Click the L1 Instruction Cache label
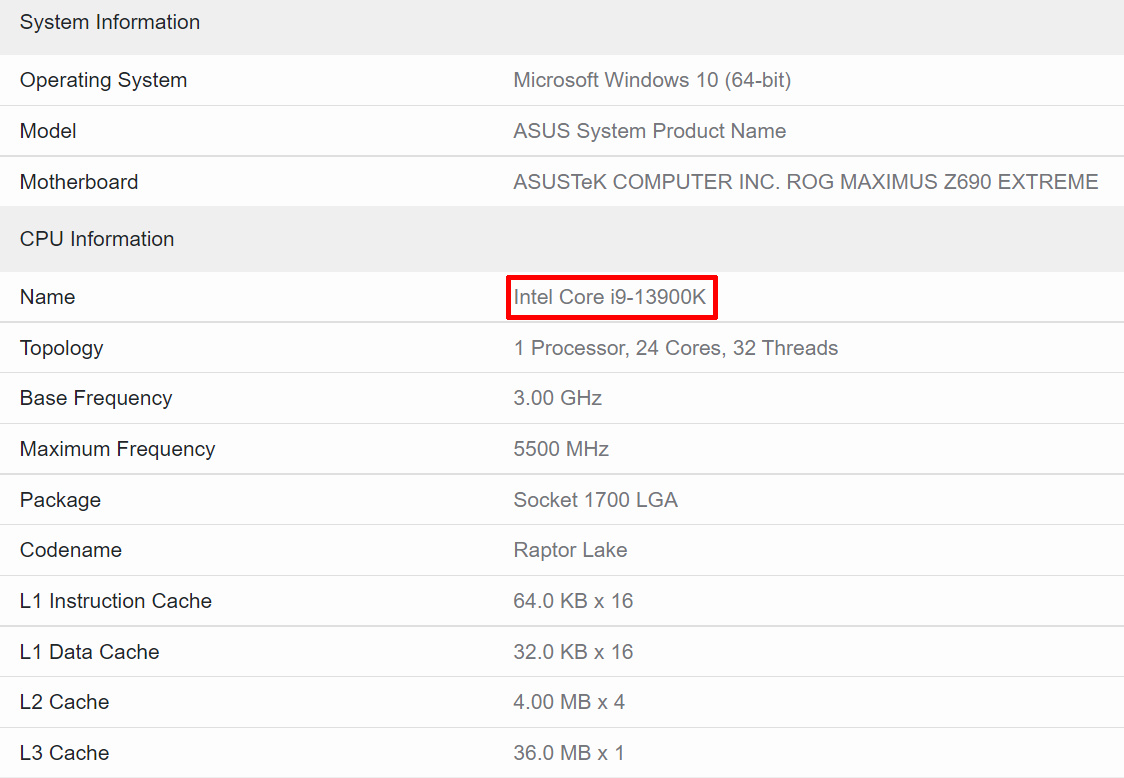The height and width of the screenshot is (778, 1124). click(x=116, y=601)
